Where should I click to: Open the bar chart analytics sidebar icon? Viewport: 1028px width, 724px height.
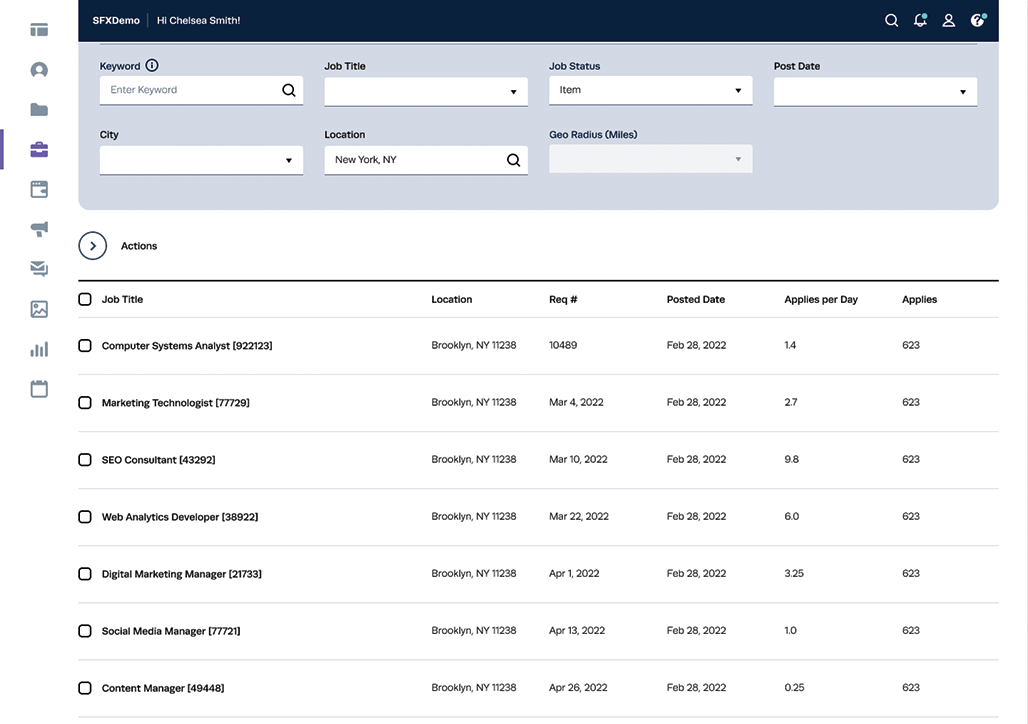coord(39,349)
